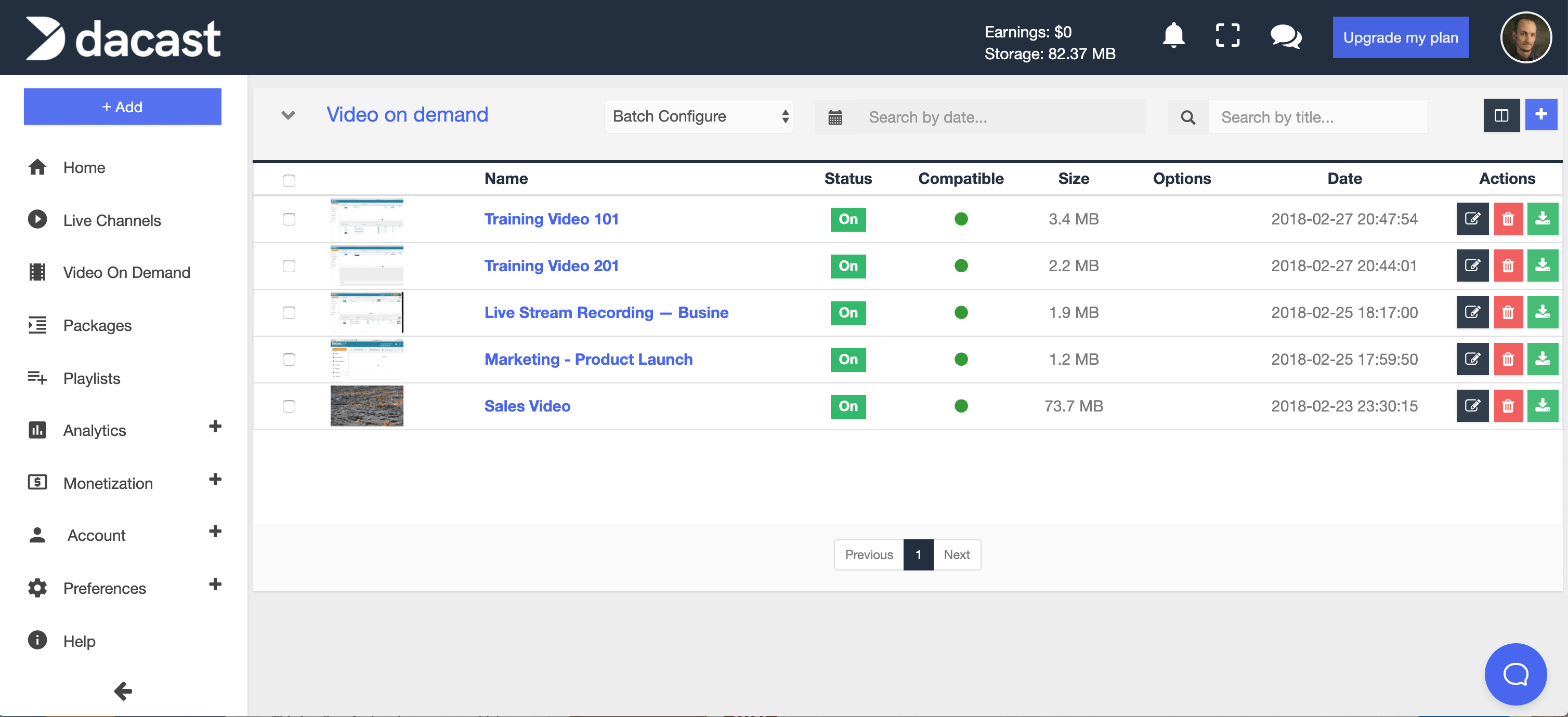
Task: Click the download icon for Sales Video
Action: pos(1543,406)
